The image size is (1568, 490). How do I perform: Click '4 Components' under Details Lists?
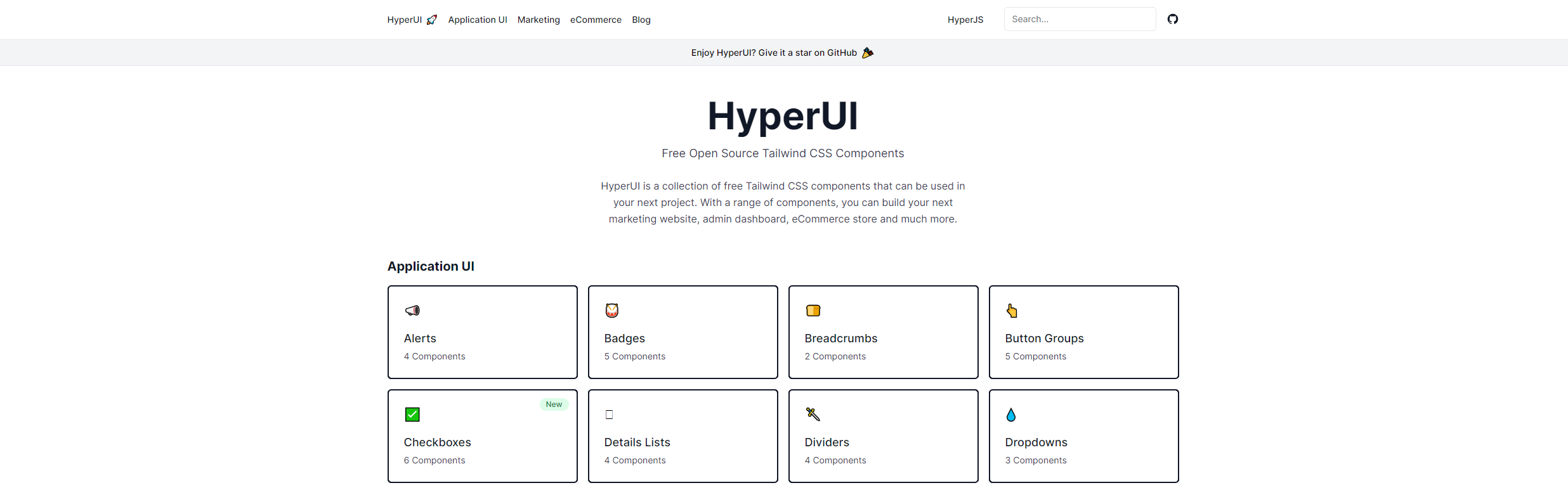[x=635, y=460]
